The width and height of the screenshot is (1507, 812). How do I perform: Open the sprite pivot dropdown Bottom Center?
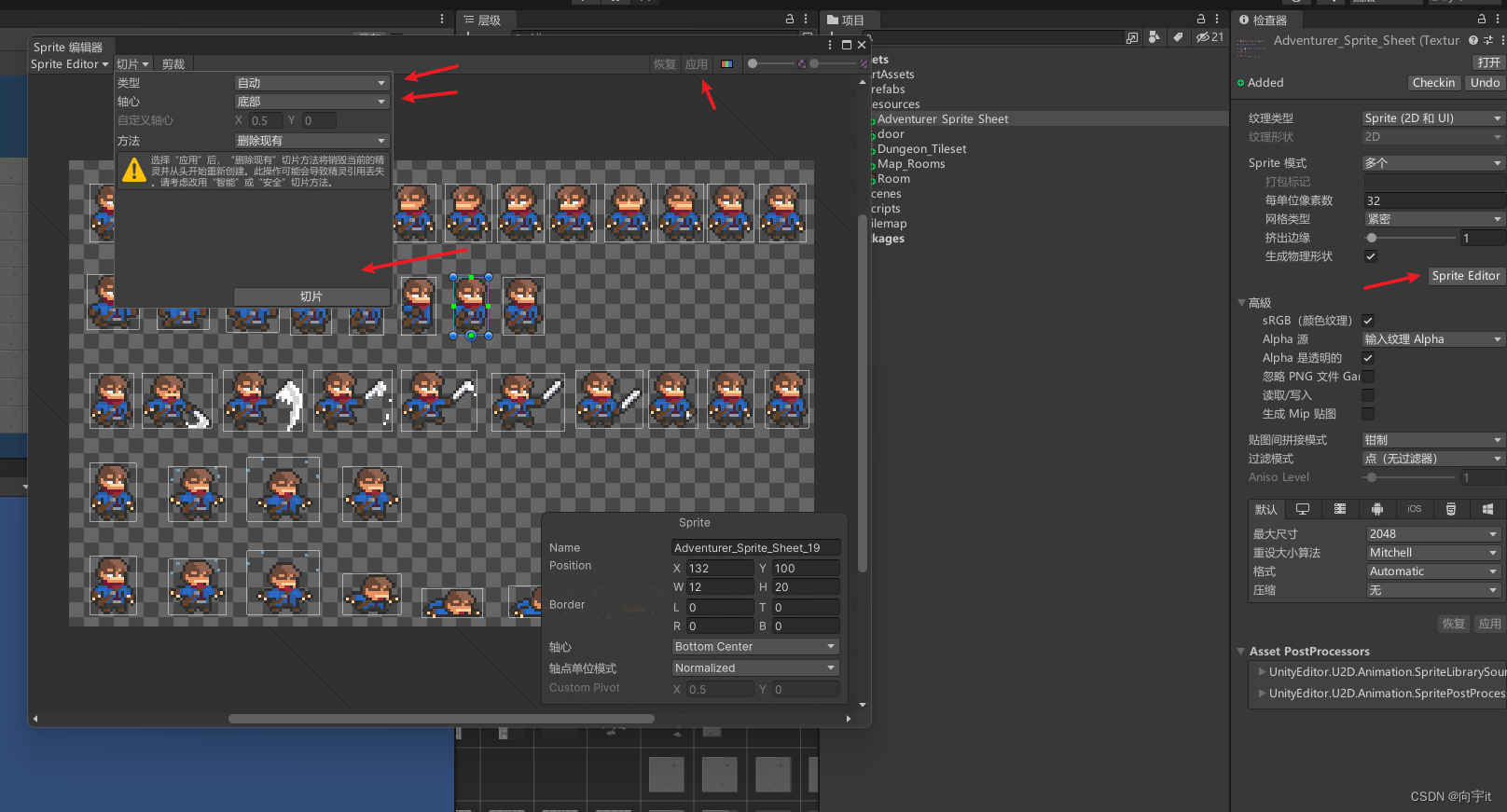pyautogui.click(x=755, y=647)
